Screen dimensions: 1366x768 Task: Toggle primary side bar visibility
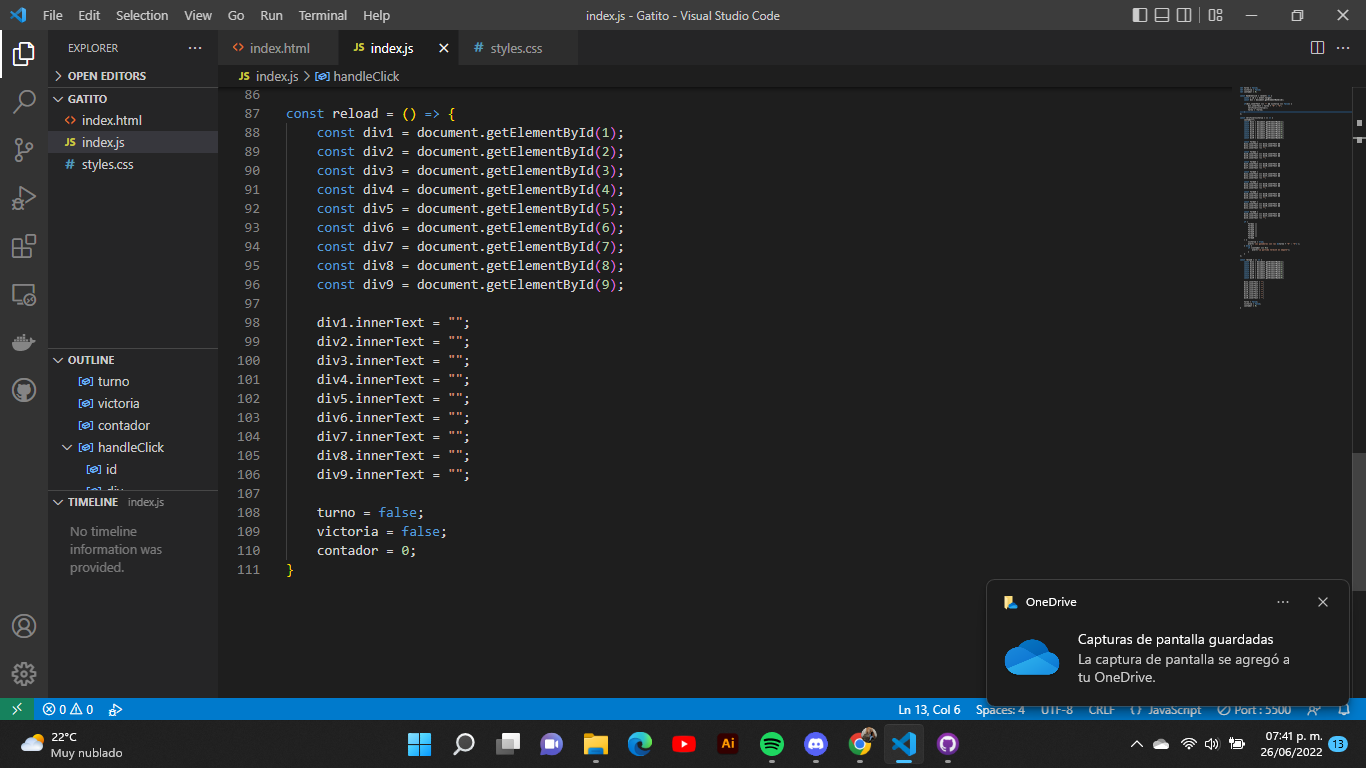click(1140, 15)
